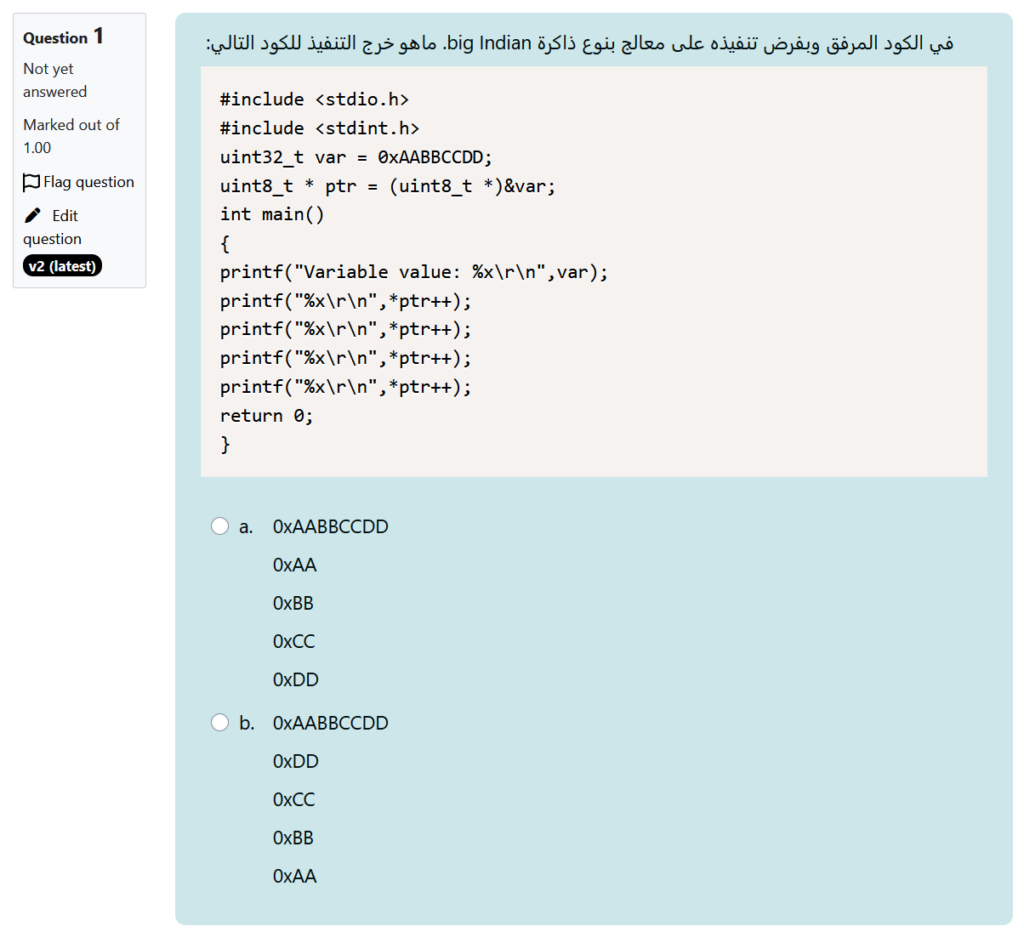The height and width of the screenshot is (943, 1024).
Task: Click the Question 1 heading
Action: pyautogui.click(x=63, y=37)
